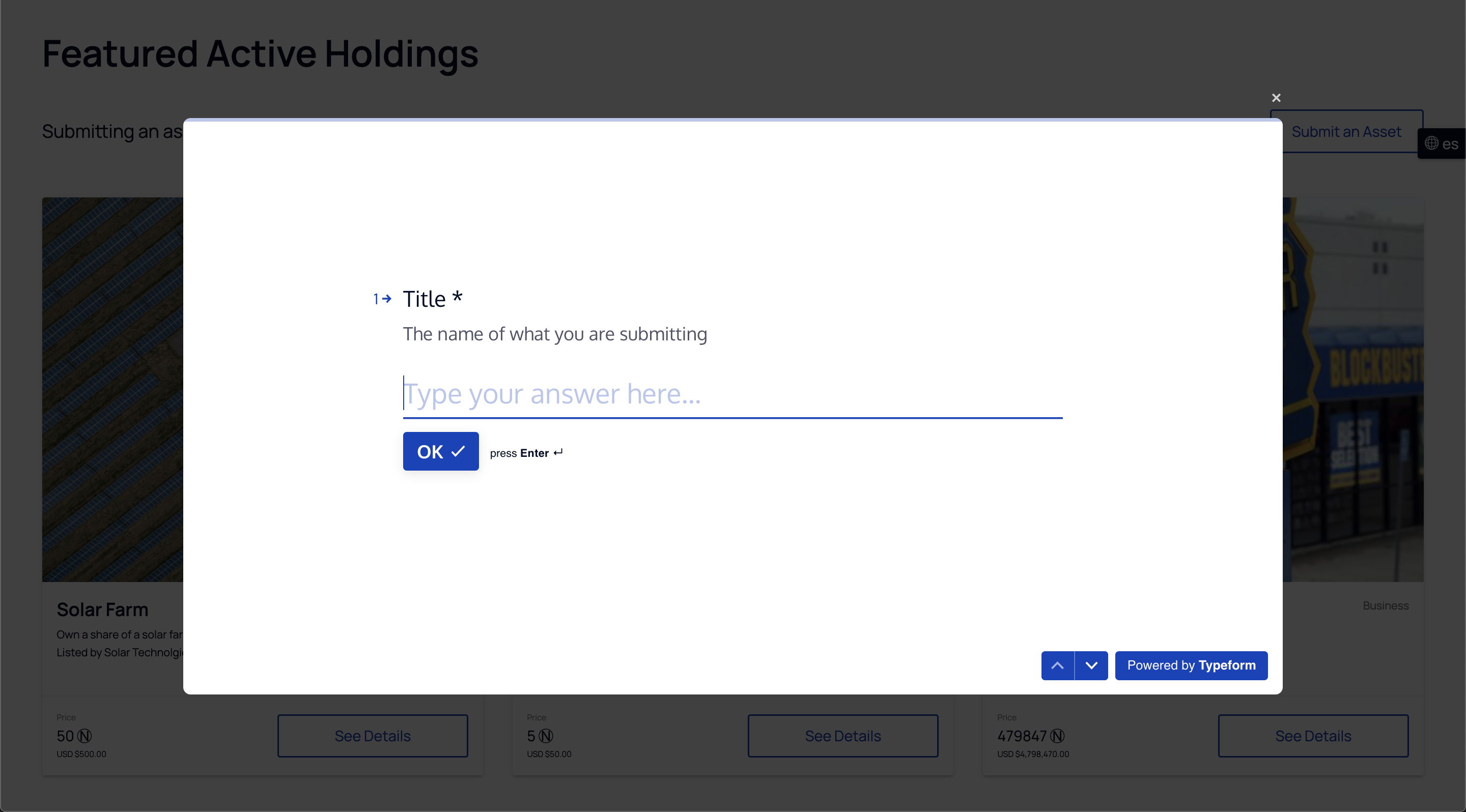Click the NEAR symbol beside price 479847
The height and width of the screenshot is (812, 1466).
(x=1057, y=736)
